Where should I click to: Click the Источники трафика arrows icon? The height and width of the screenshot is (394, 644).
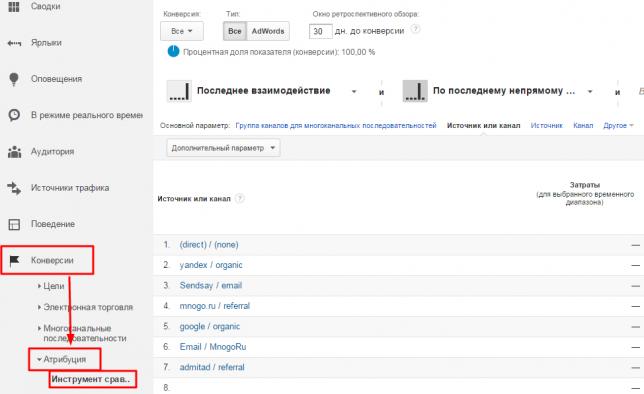14,188
